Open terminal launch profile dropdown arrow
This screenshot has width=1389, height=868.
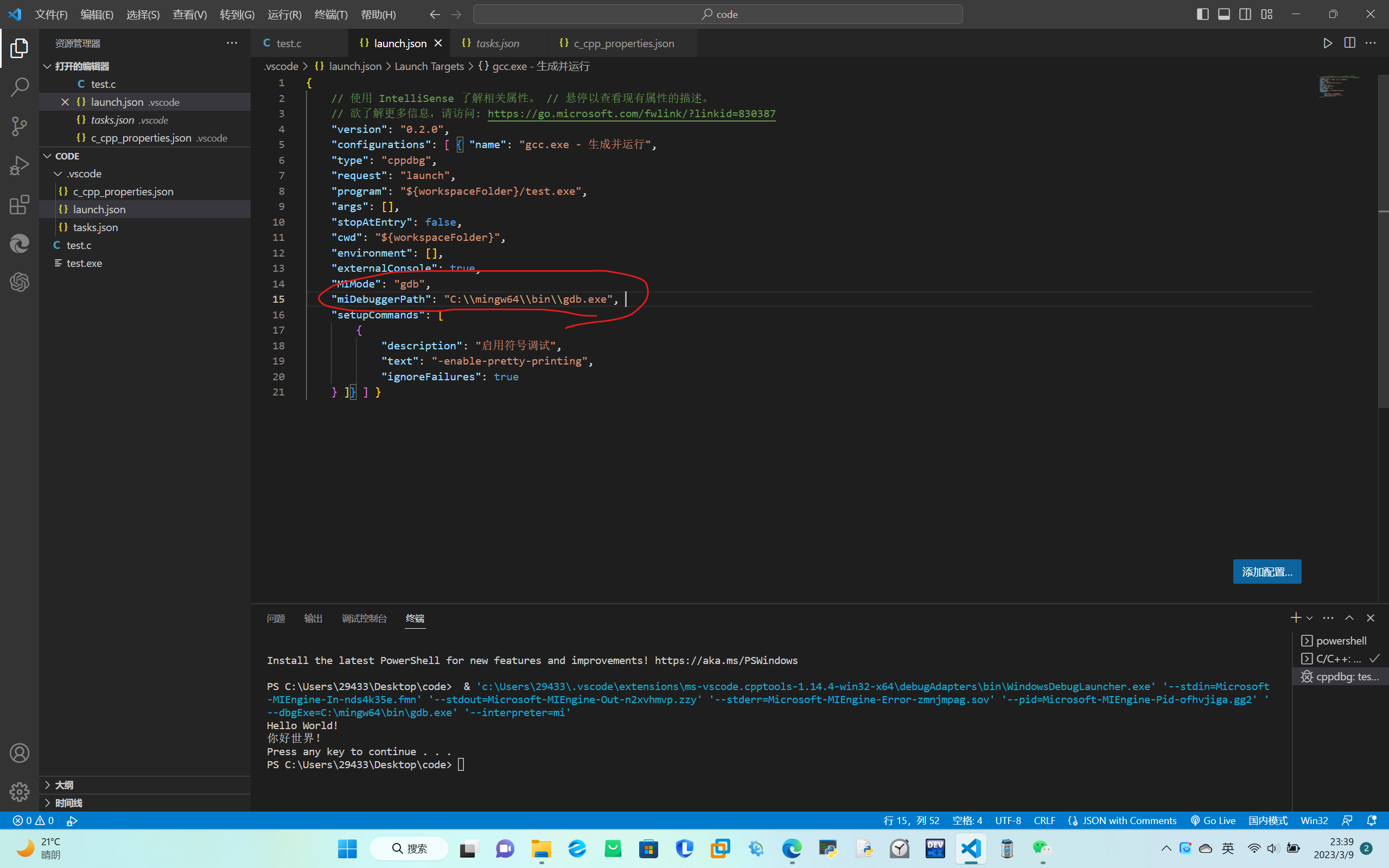(1309, 618)
